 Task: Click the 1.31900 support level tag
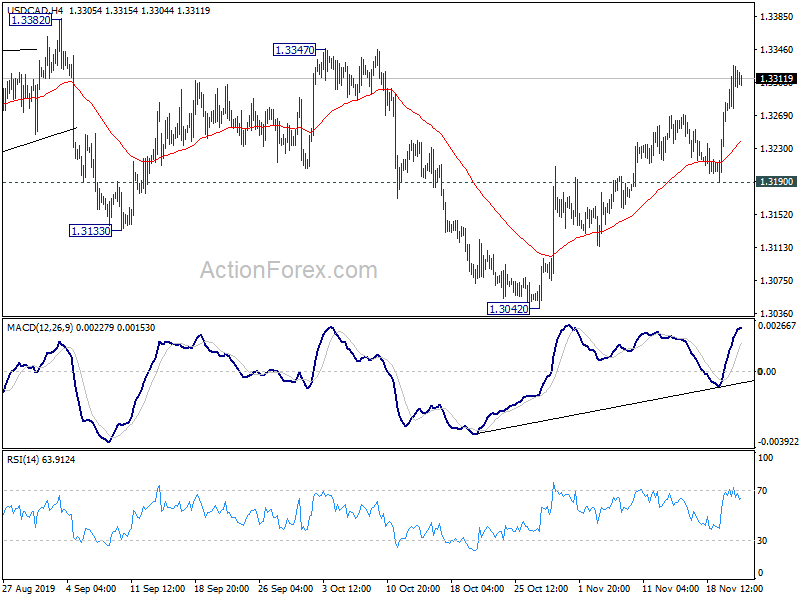(x=776, y=182)
